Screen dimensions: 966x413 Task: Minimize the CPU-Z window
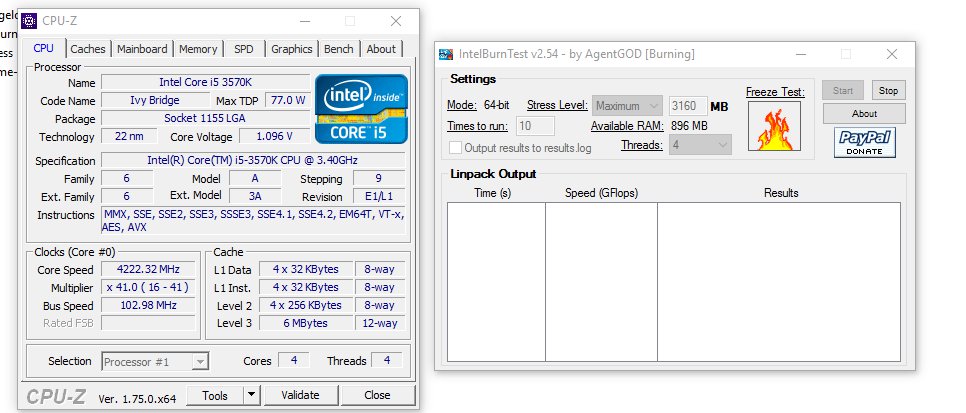[306, 21]
